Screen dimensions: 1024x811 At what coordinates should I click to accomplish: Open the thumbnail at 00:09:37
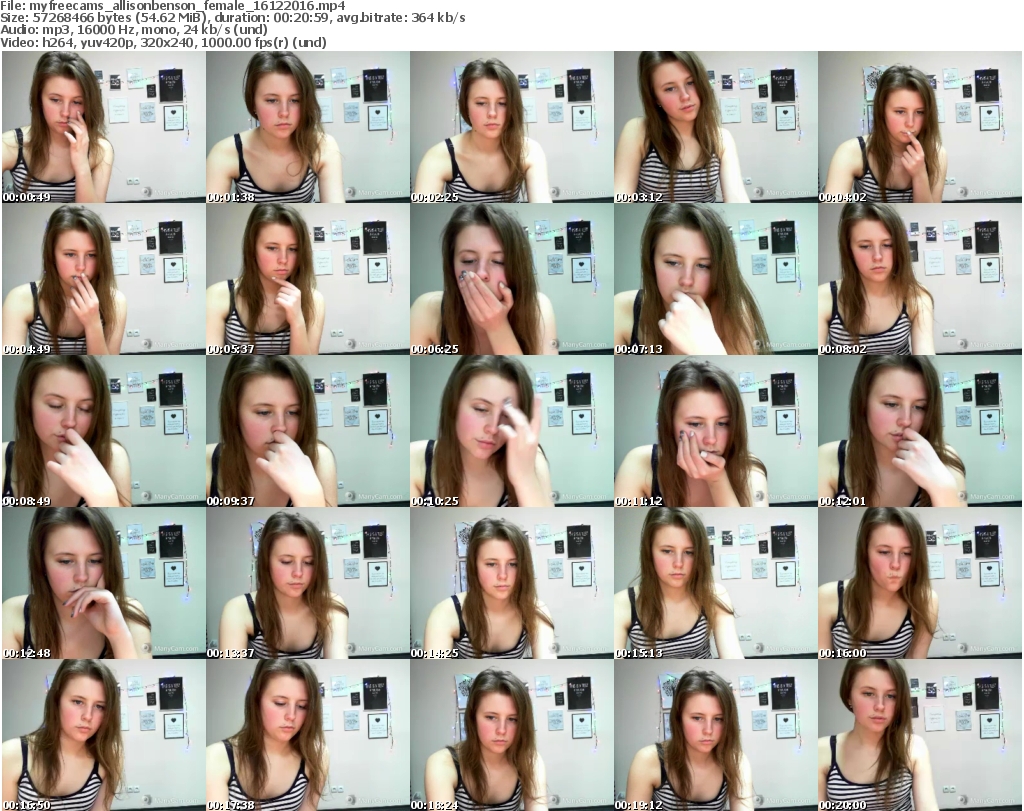pos(308,431)
